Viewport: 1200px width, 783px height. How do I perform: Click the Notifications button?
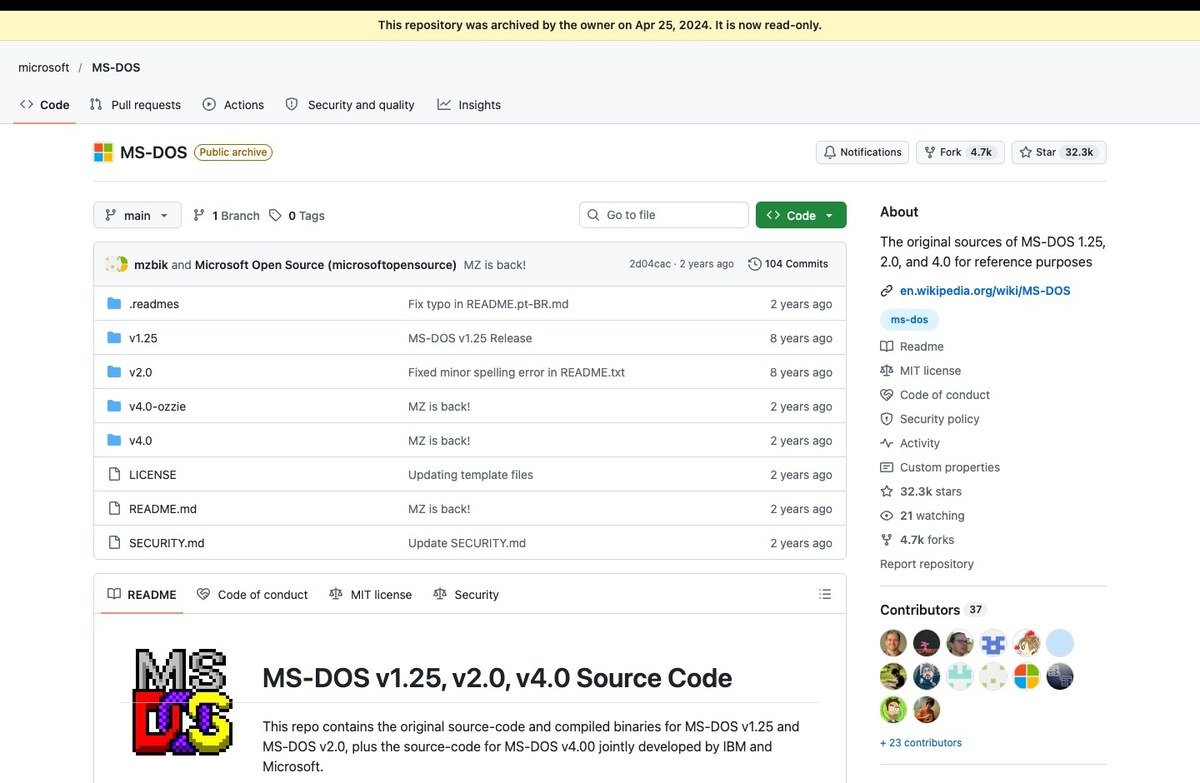[x=862, y=152]
